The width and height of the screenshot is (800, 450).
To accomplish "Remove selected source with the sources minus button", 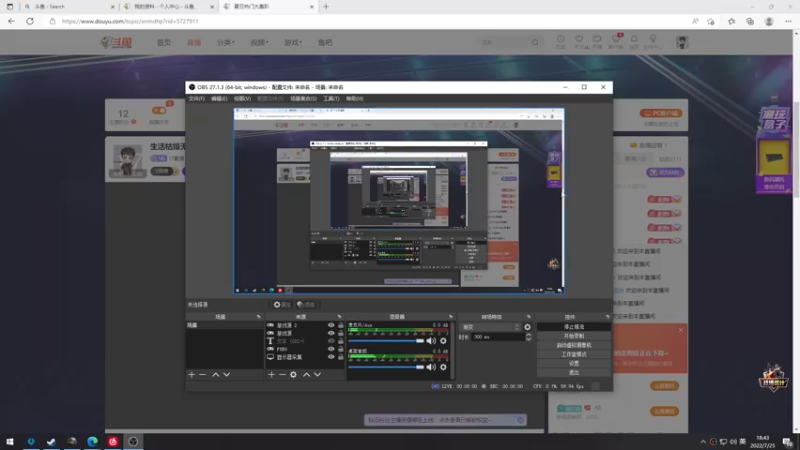I will pos(282,374).
